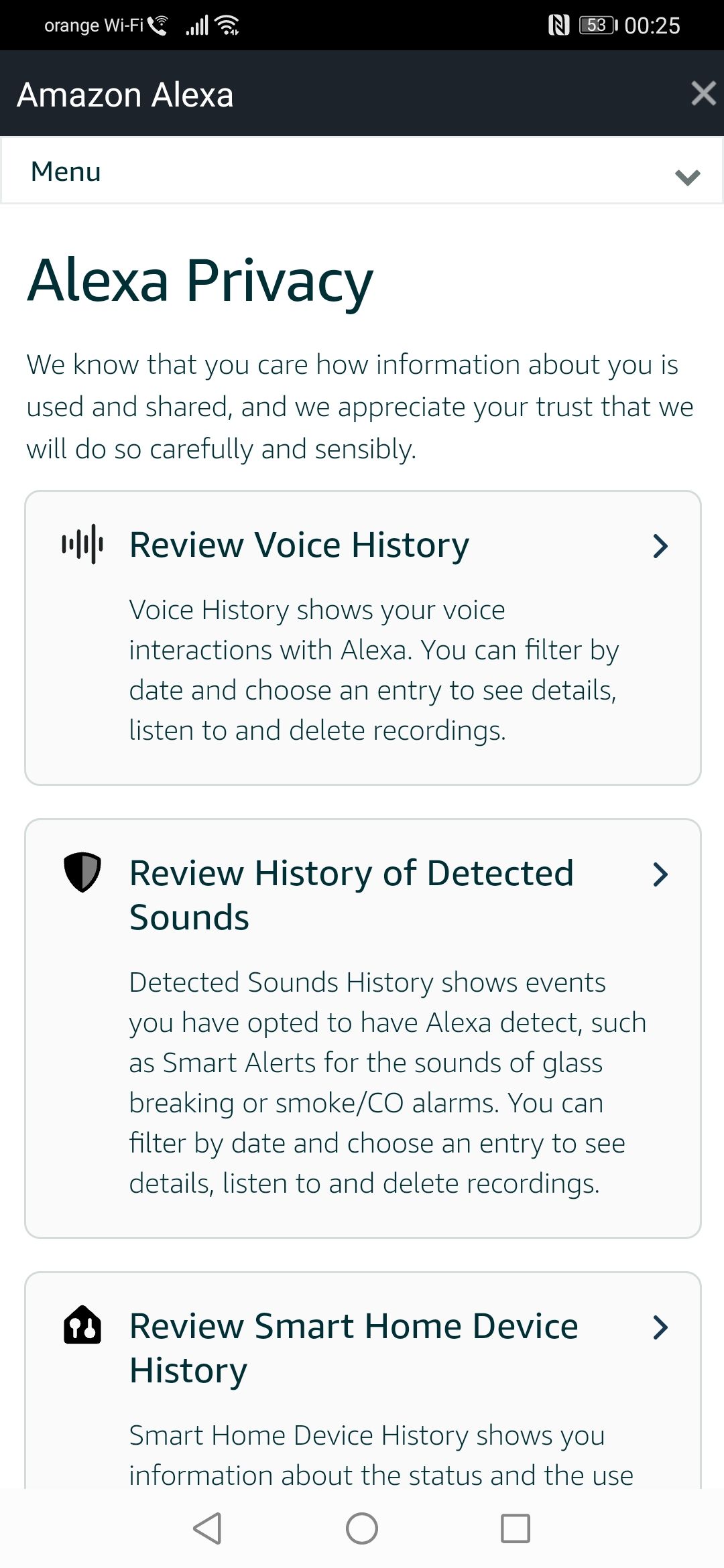
Task: Click the arrow for Smart Home Device History
Action: pyautogui.click(x=661, y=1327)
